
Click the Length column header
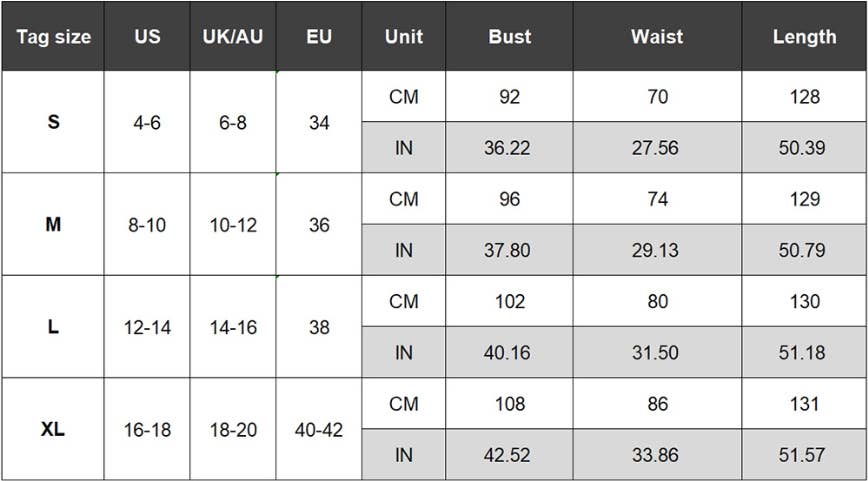[804, 37]
